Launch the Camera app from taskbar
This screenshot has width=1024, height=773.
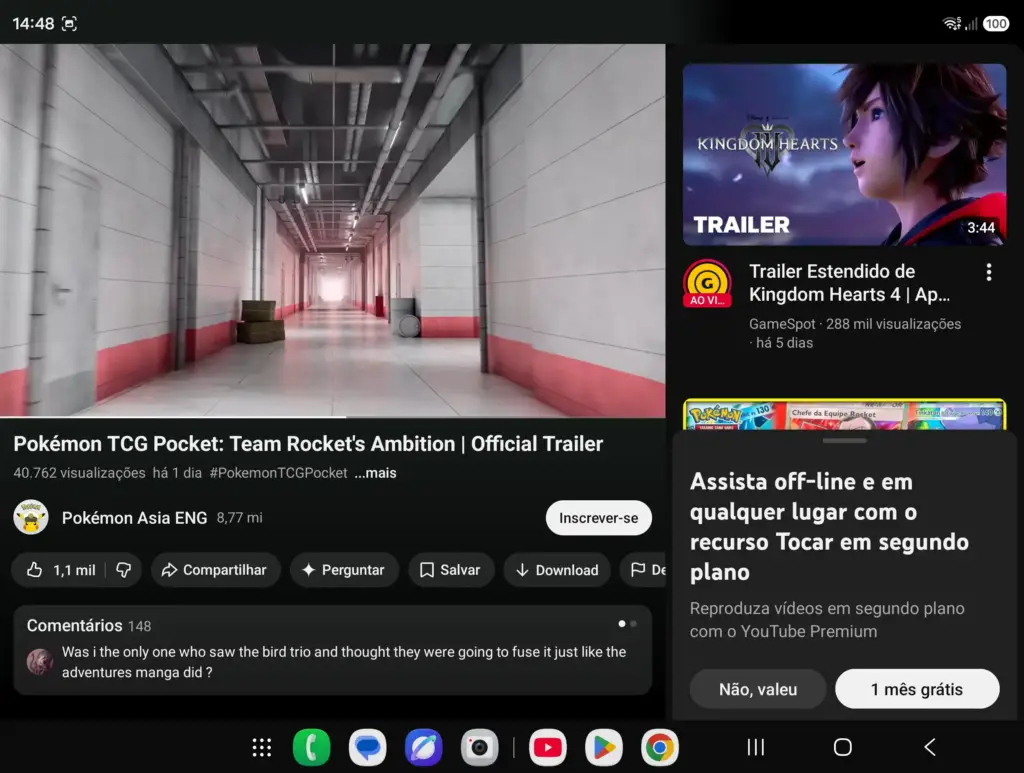coord(480,748)
